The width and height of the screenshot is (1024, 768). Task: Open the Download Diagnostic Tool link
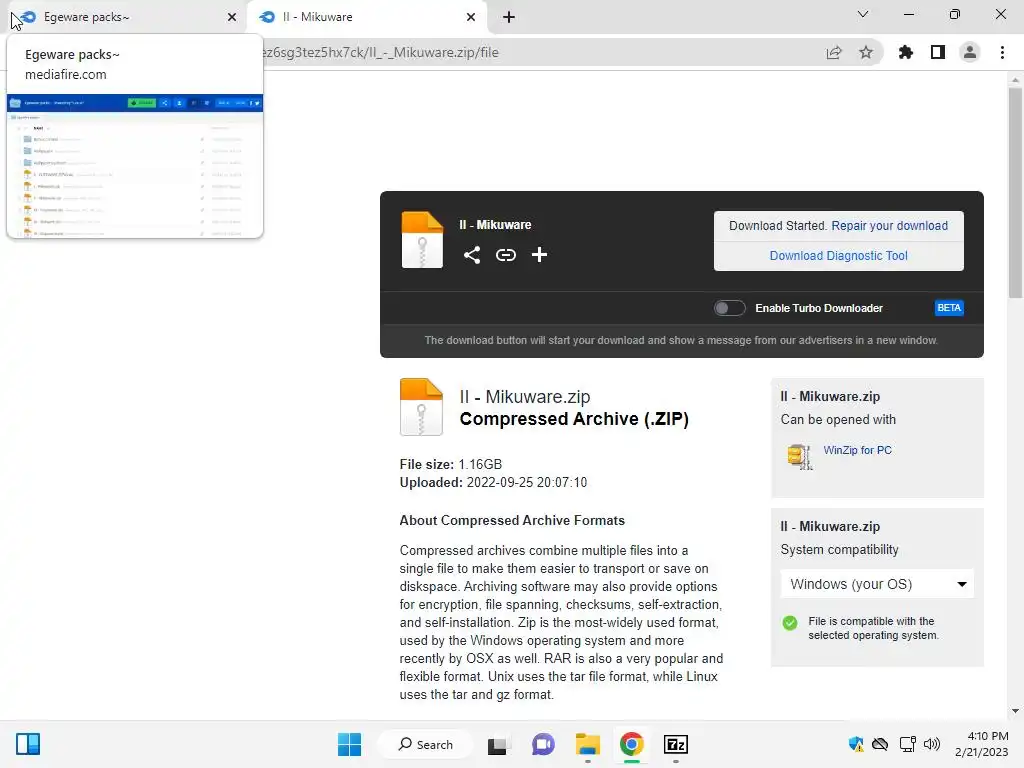click(839, 256)
